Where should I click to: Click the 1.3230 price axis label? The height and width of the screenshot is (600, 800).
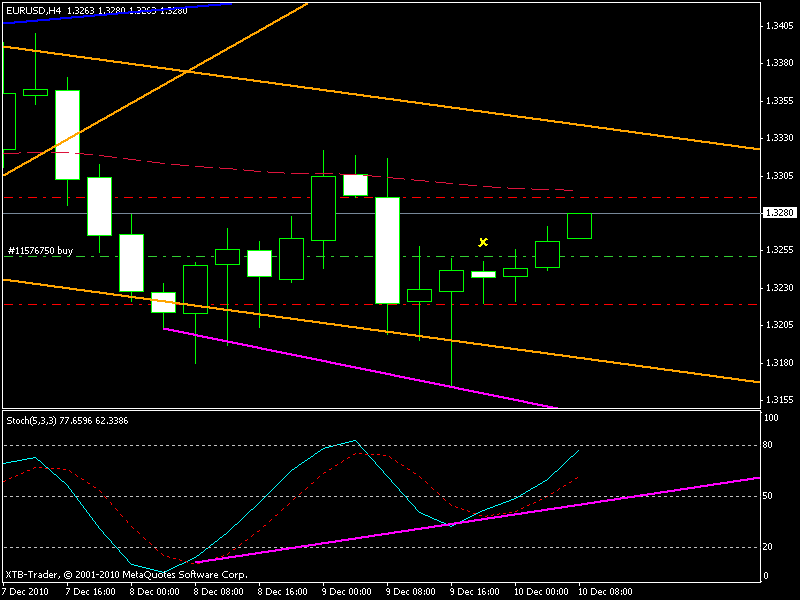(780, 288)
